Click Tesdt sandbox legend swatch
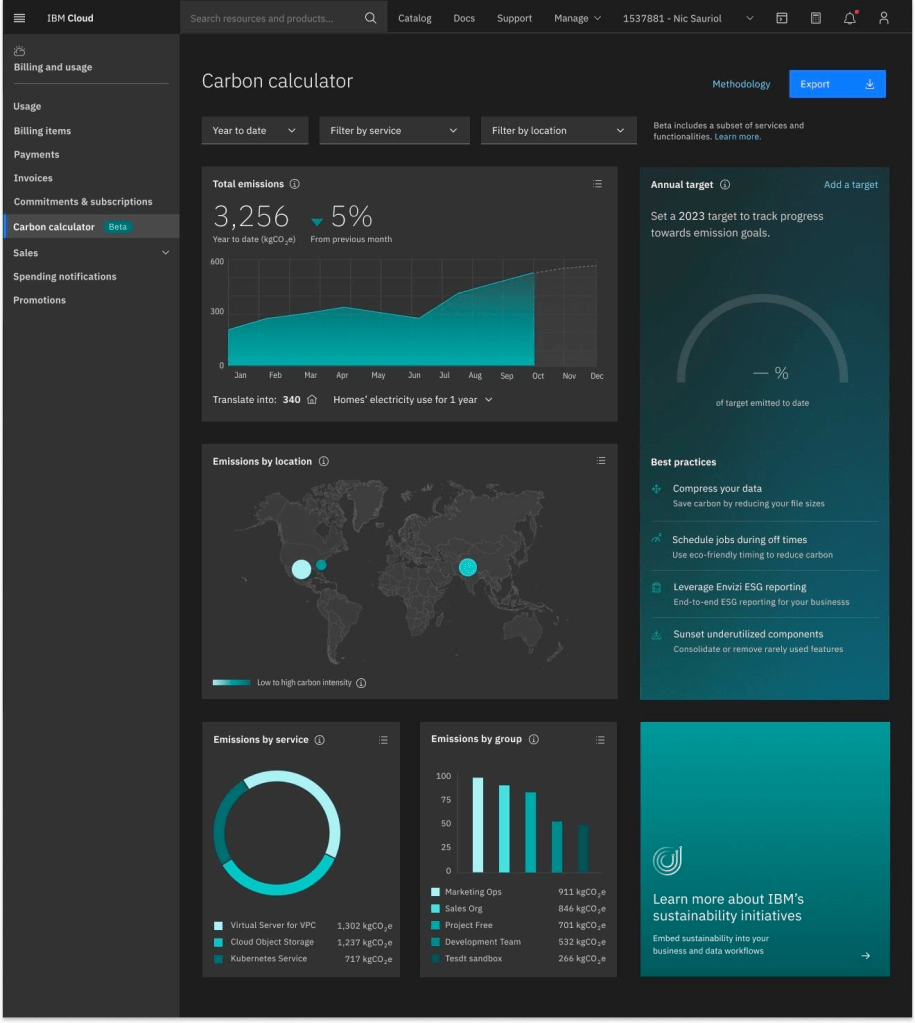Image resolution: width=915 pixels, height=1023 pixels. pos(435,958)
